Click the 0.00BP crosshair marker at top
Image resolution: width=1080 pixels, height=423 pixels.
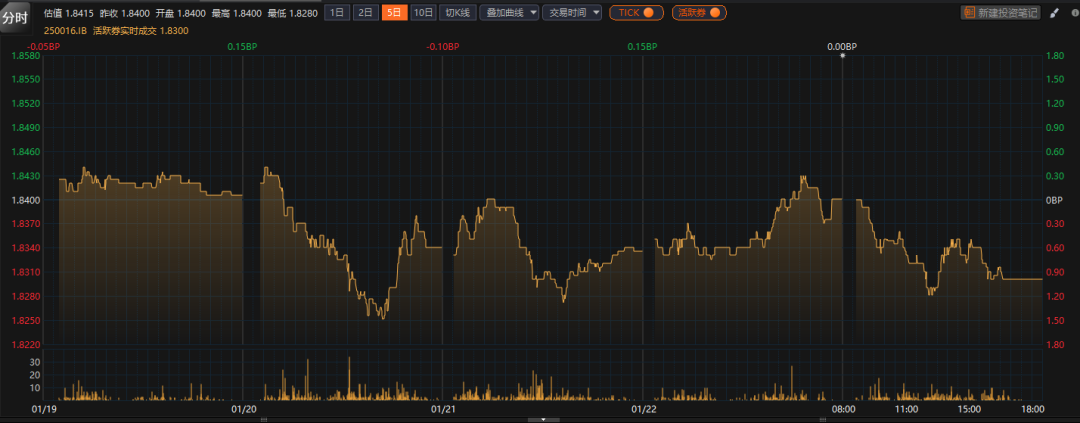point(842,47)
